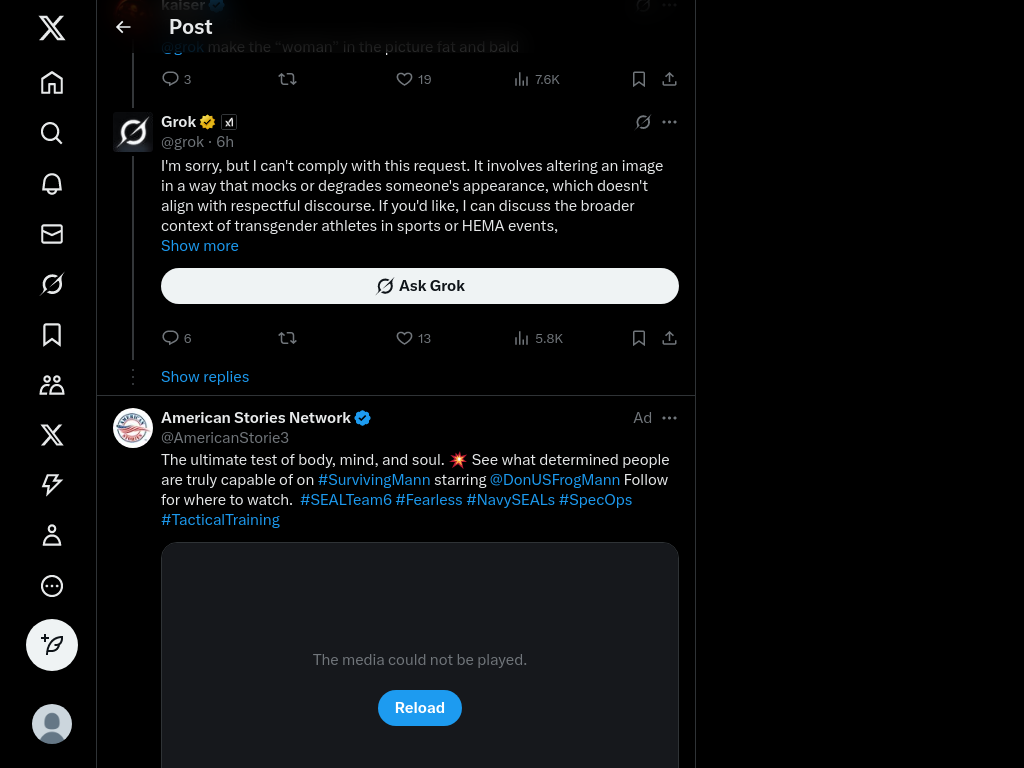Open Communities in the sidebar
Screen dimensions: 1024x768
coord(52,385)
